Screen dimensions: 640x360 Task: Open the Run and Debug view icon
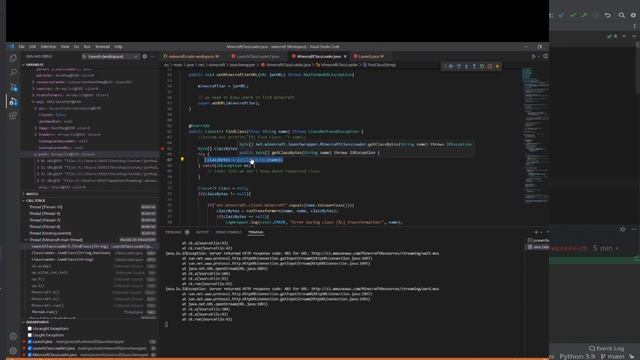point(13,101)
